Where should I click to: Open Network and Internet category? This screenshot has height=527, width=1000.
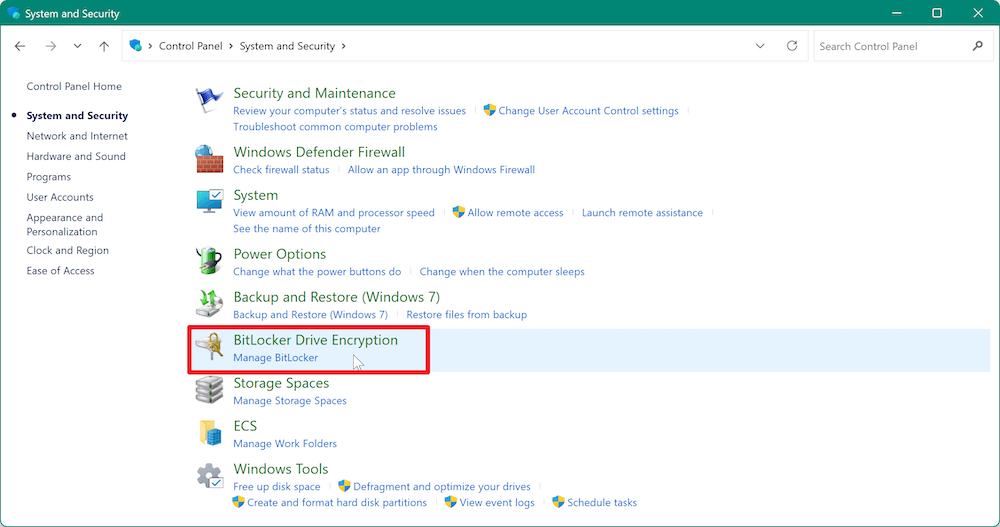click(x=77, y=136)
